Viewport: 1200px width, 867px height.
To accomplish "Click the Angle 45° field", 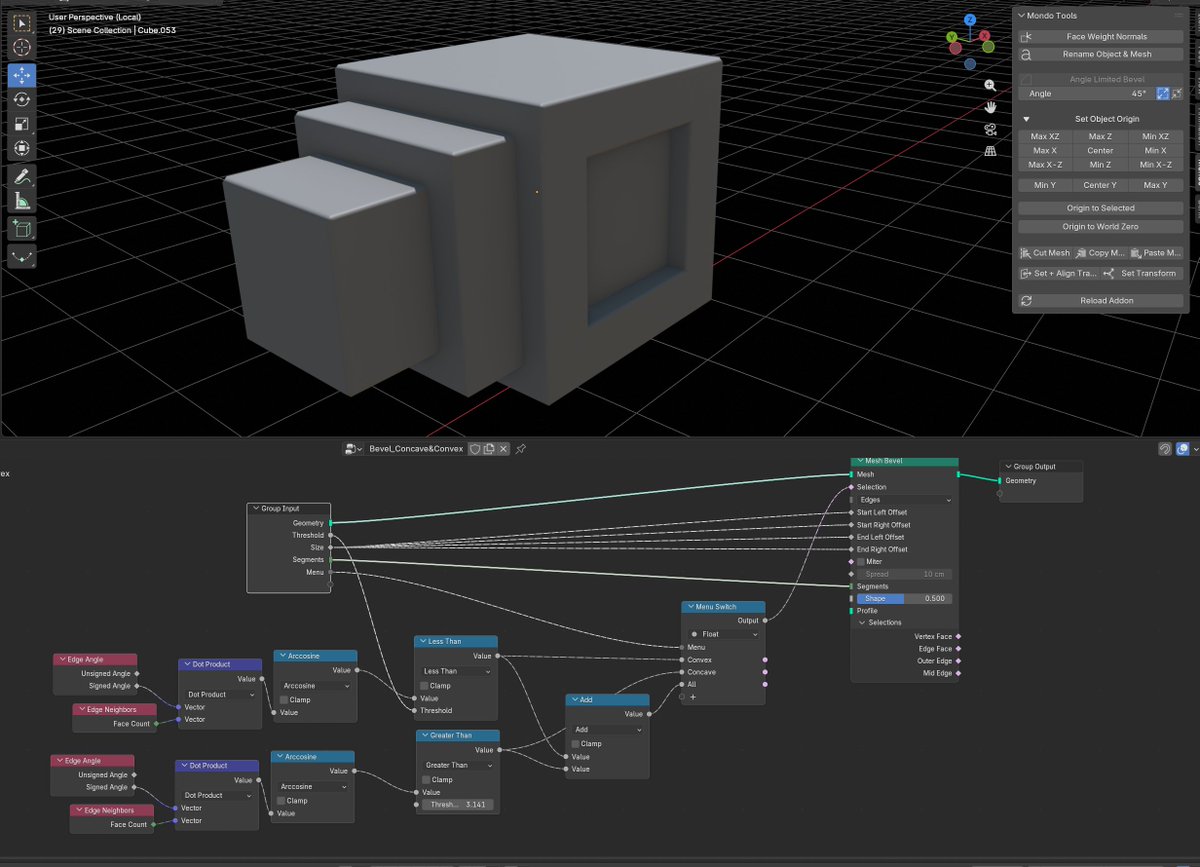I will click(1086, 93).
